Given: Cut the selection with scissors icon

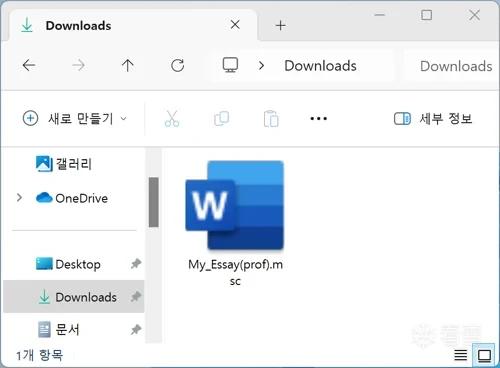Looking at the screenshot, I should 172,119.
